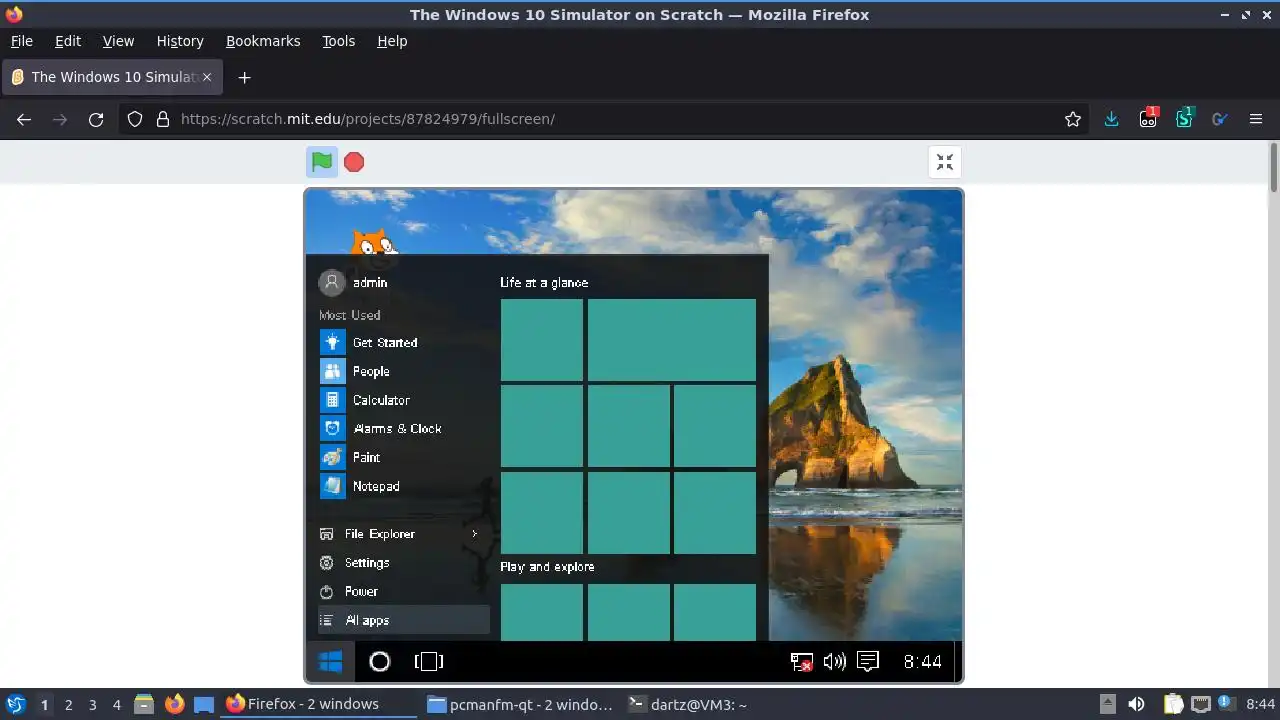Close the Windows 10 Simulator tab

coord(207,77)
